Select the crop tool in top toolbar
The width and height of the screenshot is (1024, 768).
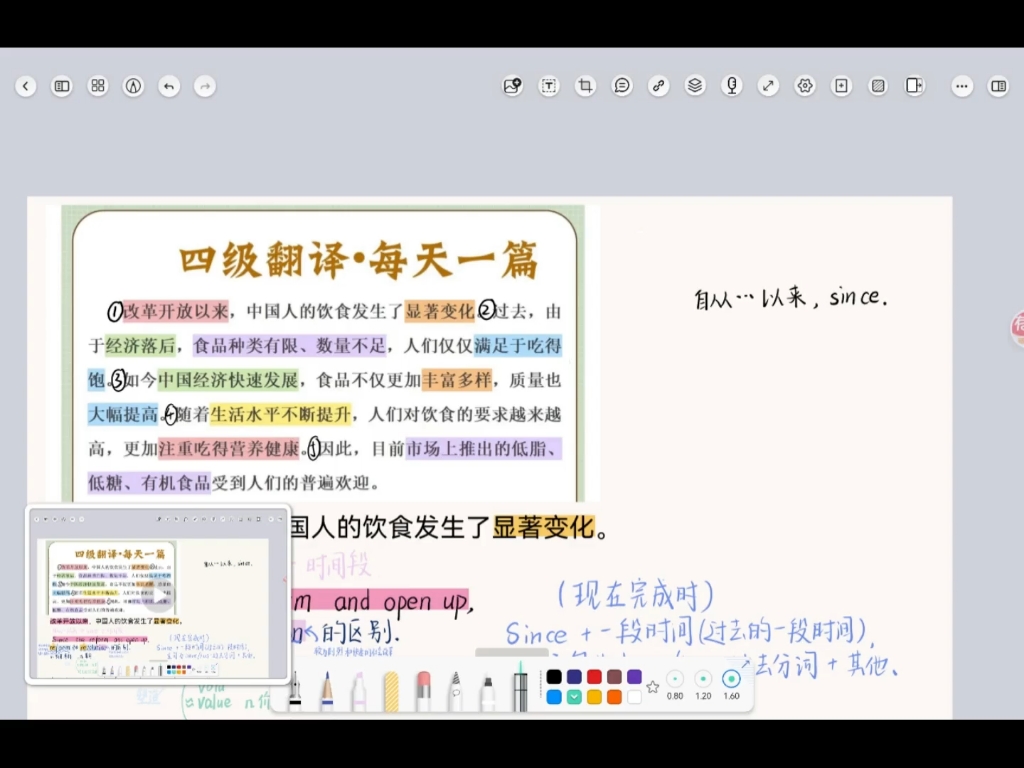(586, 86)
